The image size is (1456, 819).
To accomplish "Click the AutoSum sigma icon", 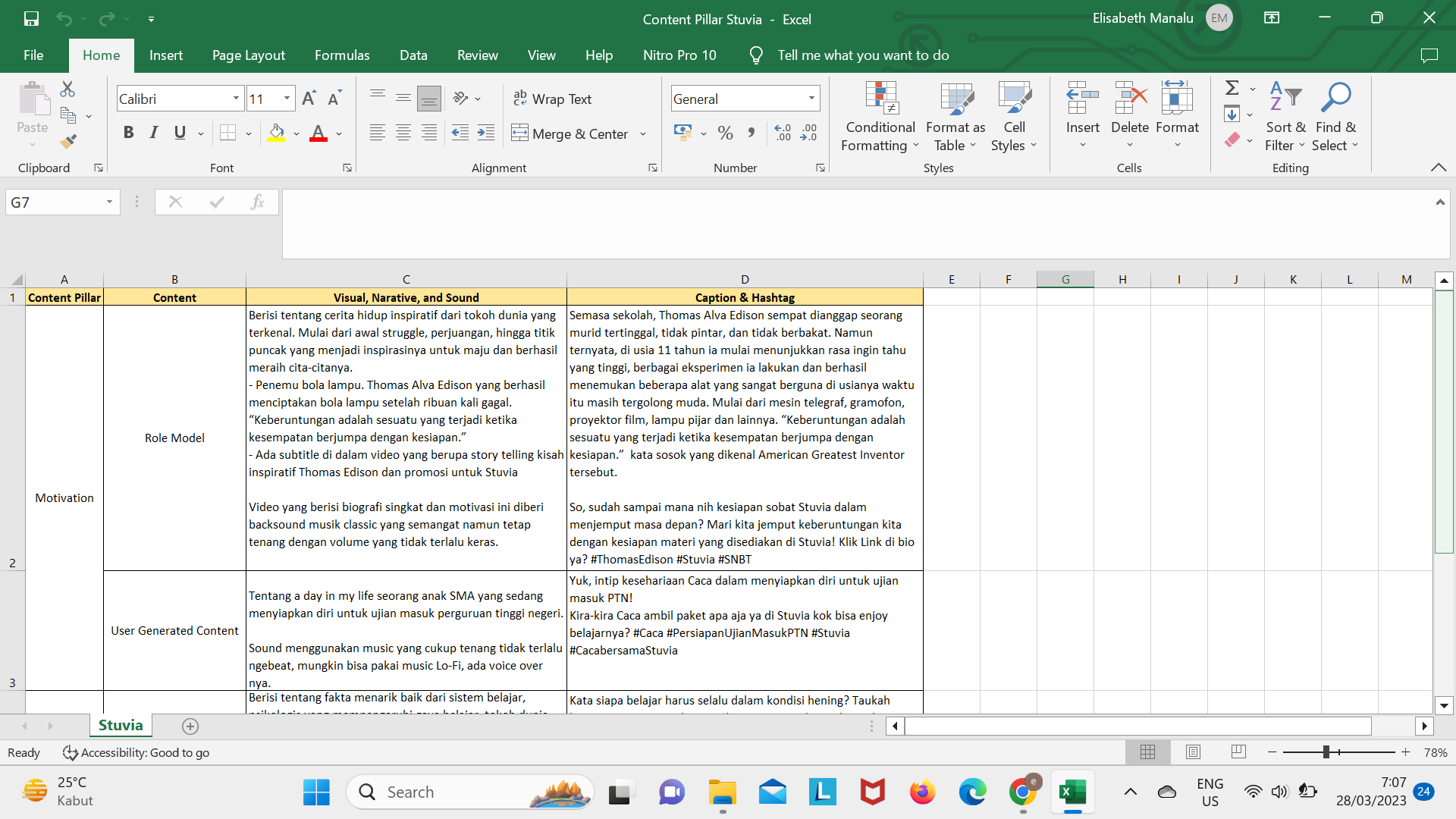I will [x=1232, y=88].
